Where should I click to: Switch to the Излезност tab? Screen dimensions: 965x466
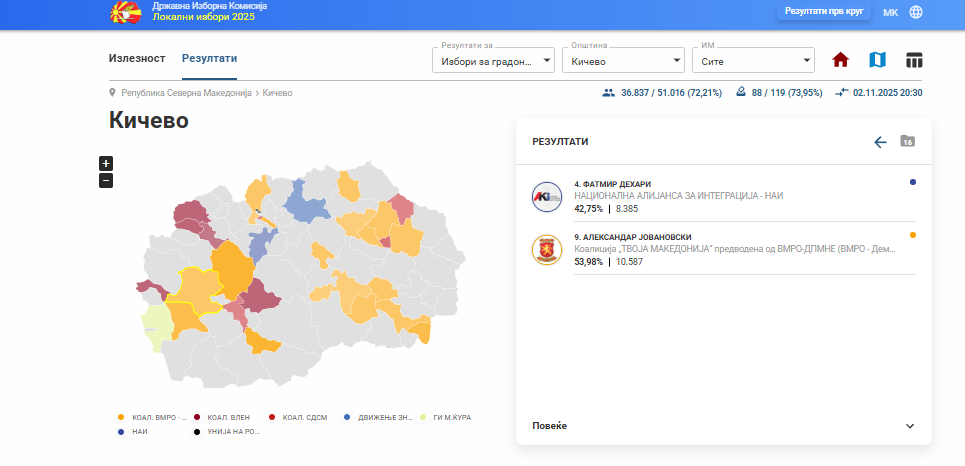point(137,58)
